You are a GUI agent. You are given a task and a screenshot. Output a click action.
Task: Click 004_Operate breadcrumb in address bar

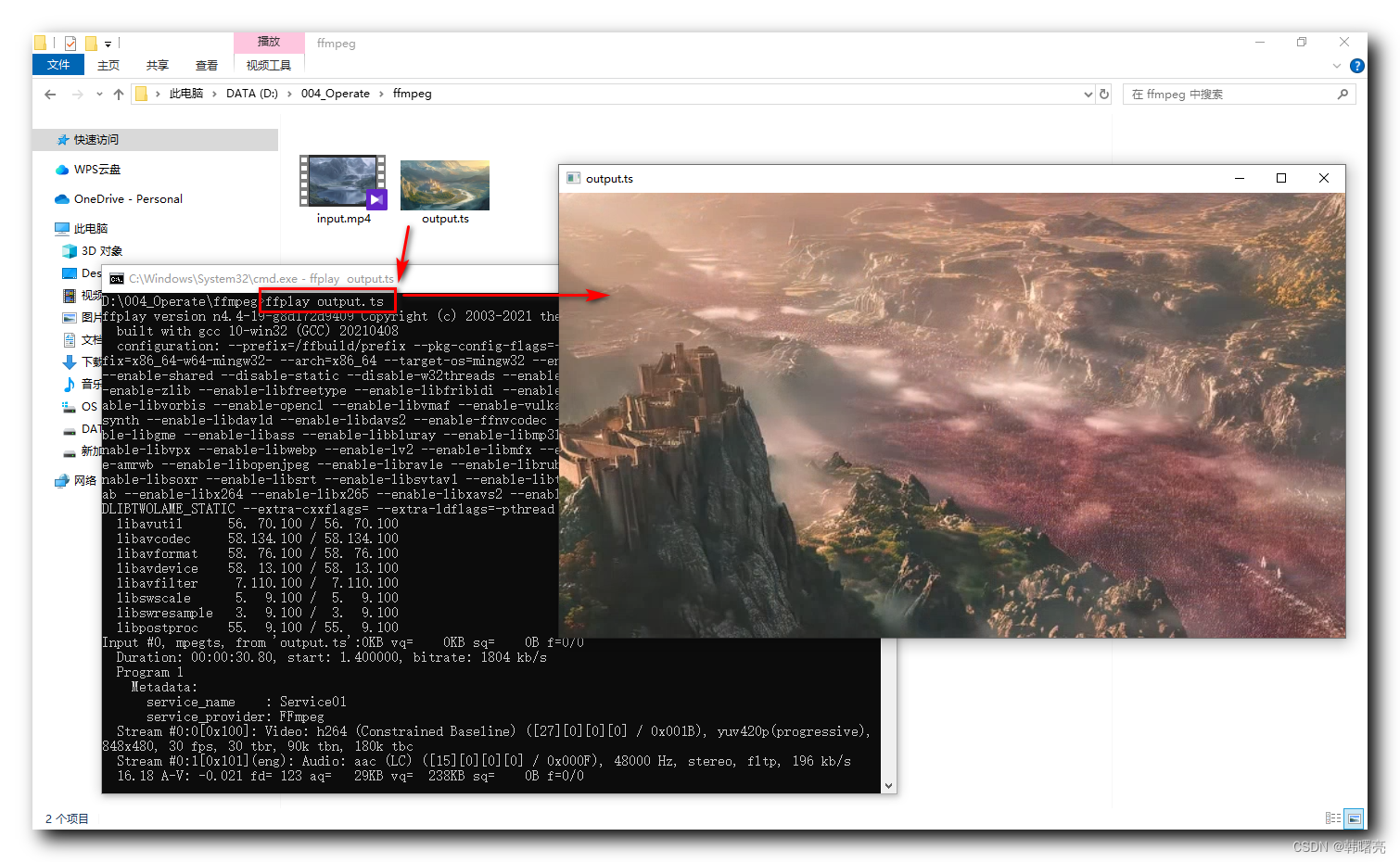335,94
